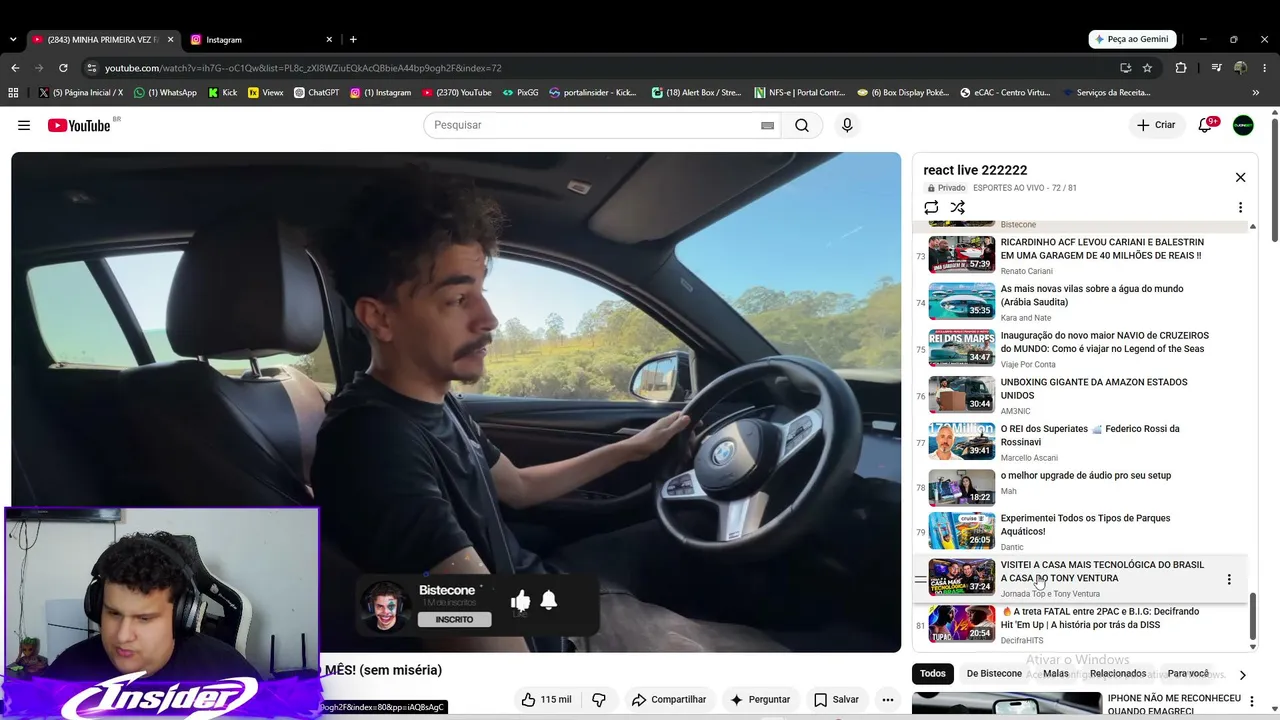Install the YouTube app from address bar
Screen dimensions: 1280x720
pos(1125,68)
